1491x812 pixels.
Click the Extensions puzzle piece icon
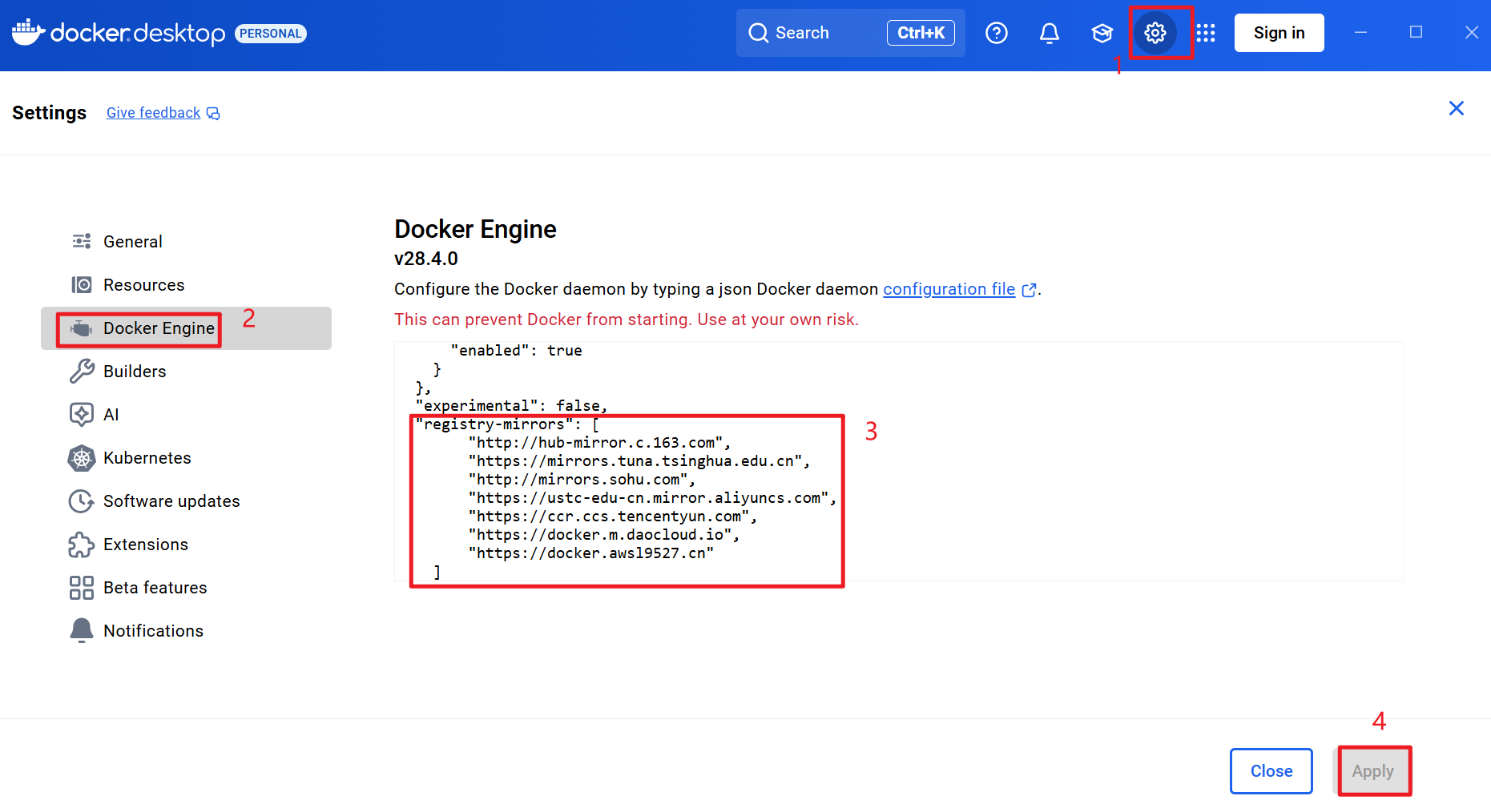click(x=81, y=544)
